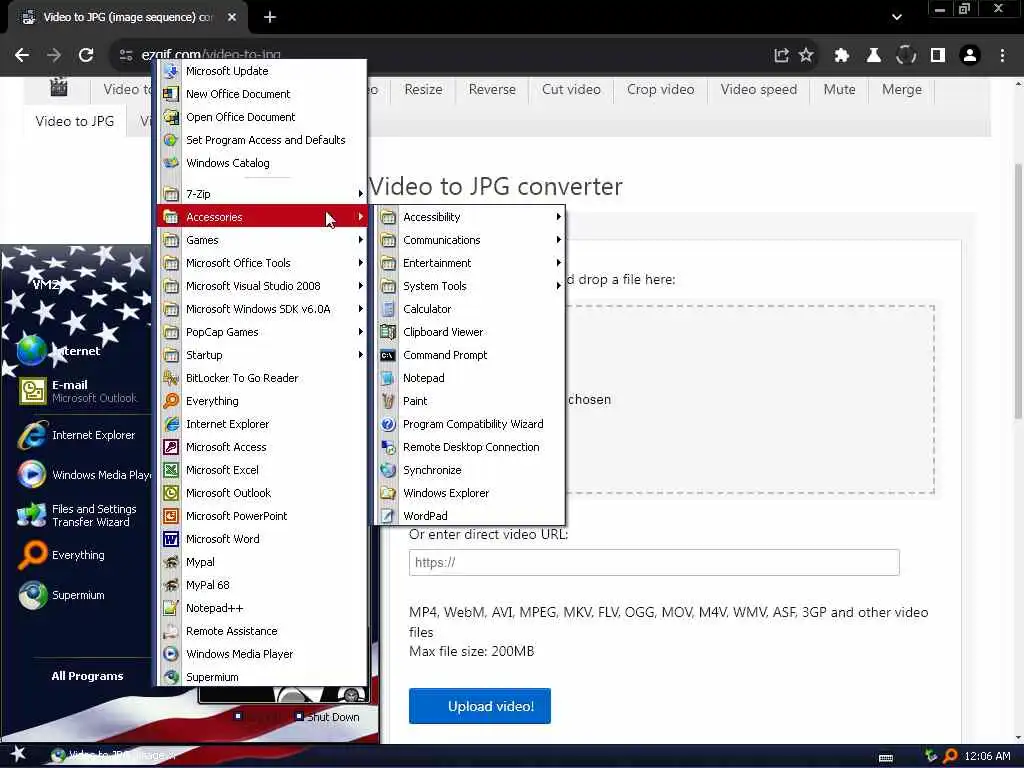Image resolution: width=1024 pixels, height=768 pixels.
Task: Open Command Prompt from Accessories
Action: coord(470,355)
